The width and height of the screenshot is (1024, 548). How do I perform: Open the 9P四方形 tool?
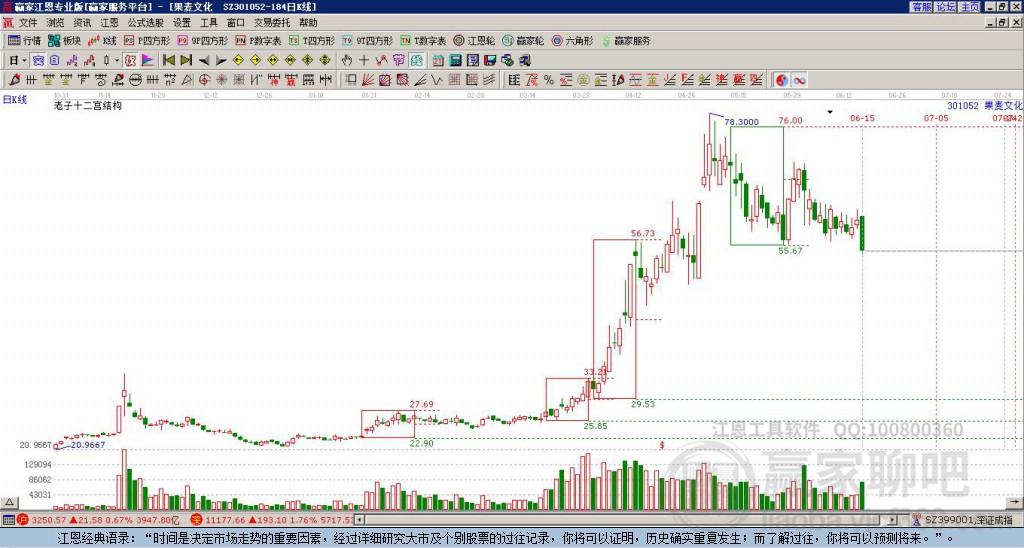[x=202, y=40]
